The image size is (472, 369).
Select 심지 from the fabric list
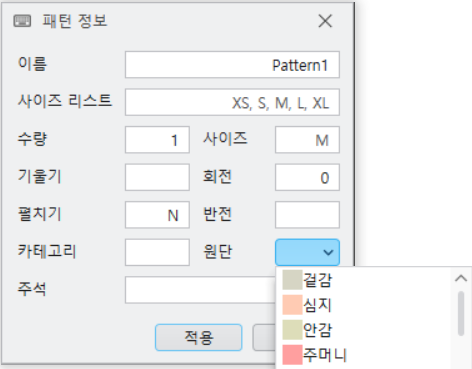coord(365,305)
